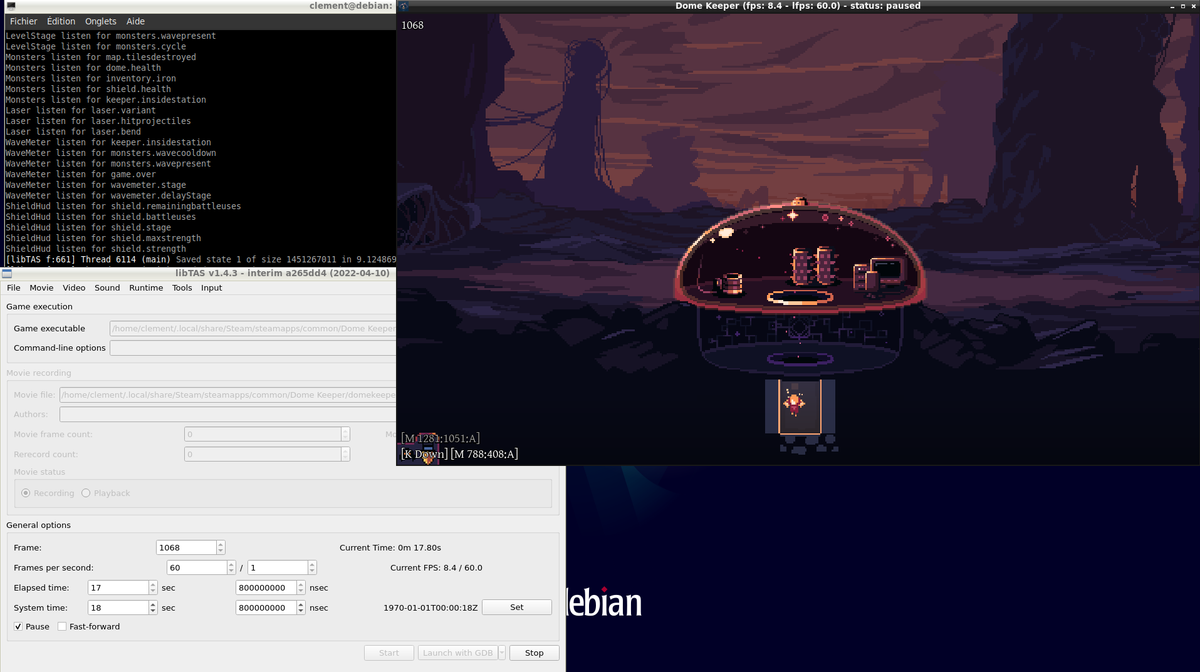This screenshot has height=672, width=1200.
Task: Click the Launch with GDB button
Action: [x=458, y=653]
